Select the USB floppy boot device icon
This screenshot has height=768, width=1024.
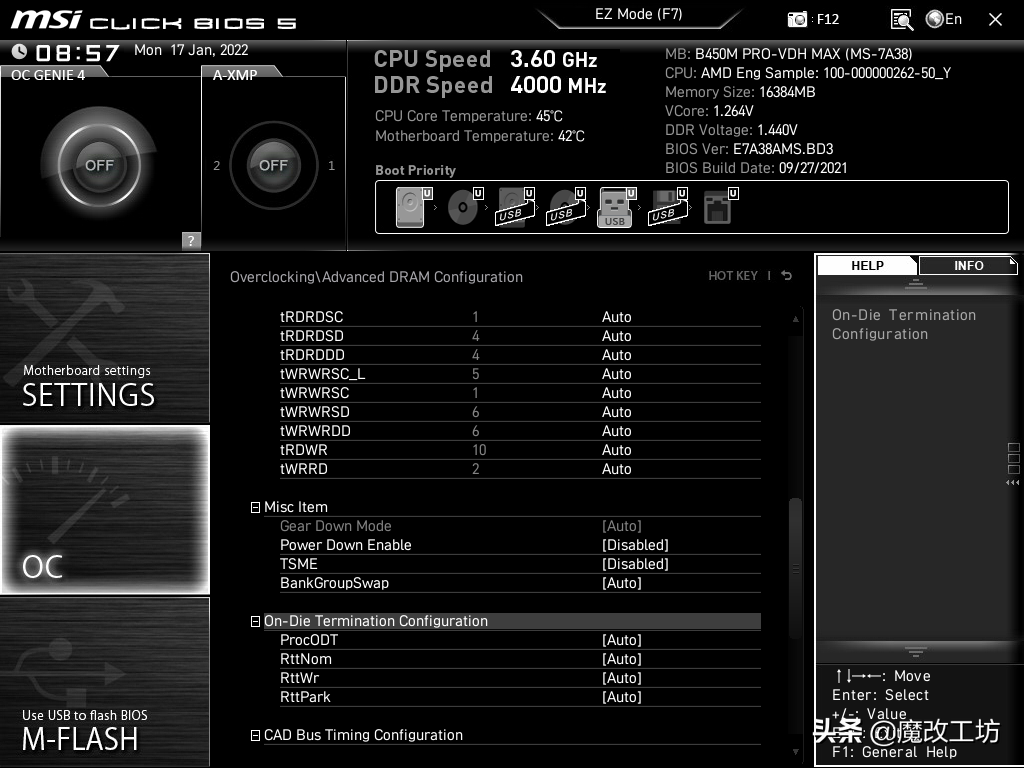tap(667, 208)
